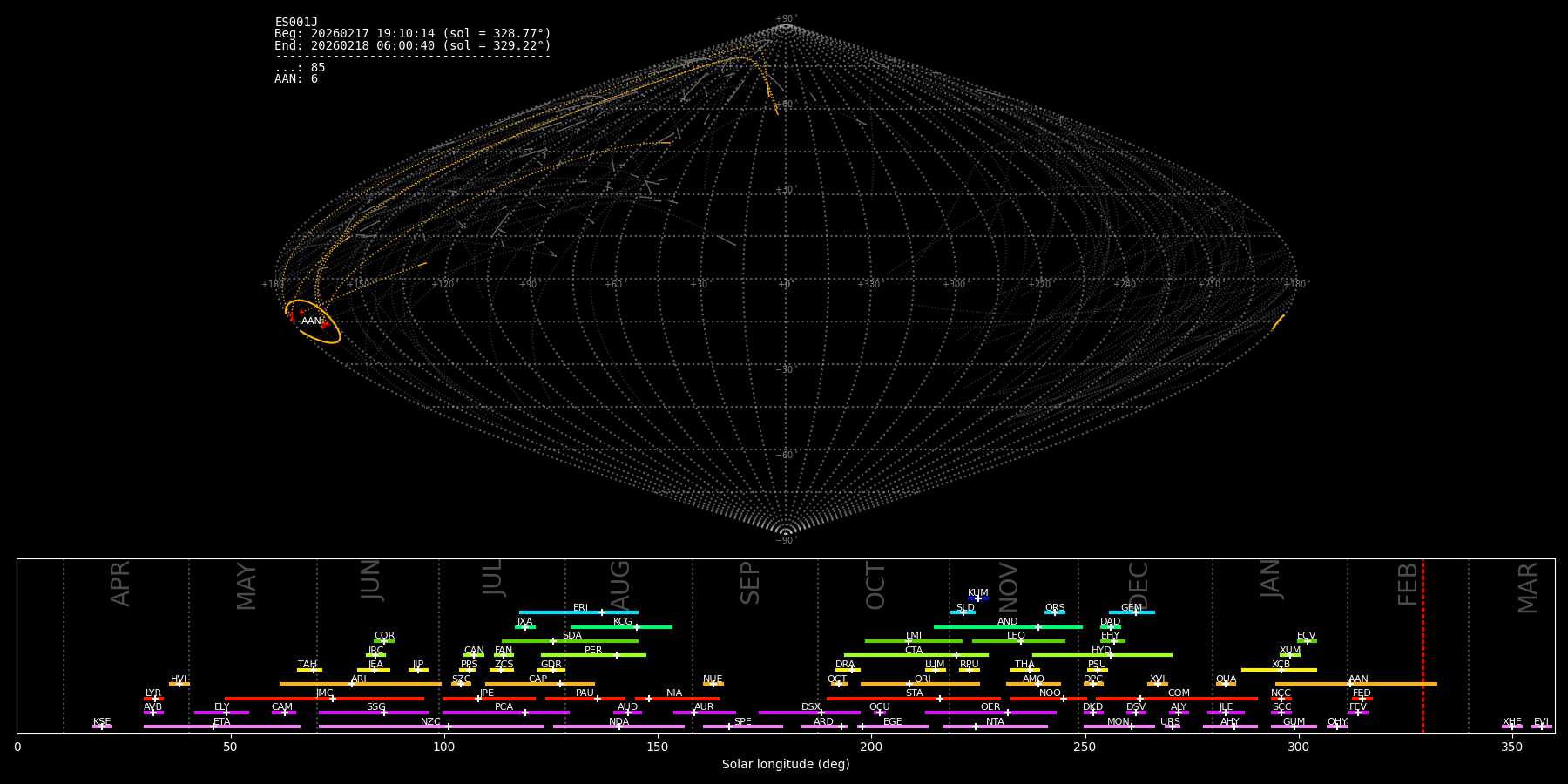Click the COM shower label
The width and height of the screenshot is (1568, 784).
tap(1179, 693)
